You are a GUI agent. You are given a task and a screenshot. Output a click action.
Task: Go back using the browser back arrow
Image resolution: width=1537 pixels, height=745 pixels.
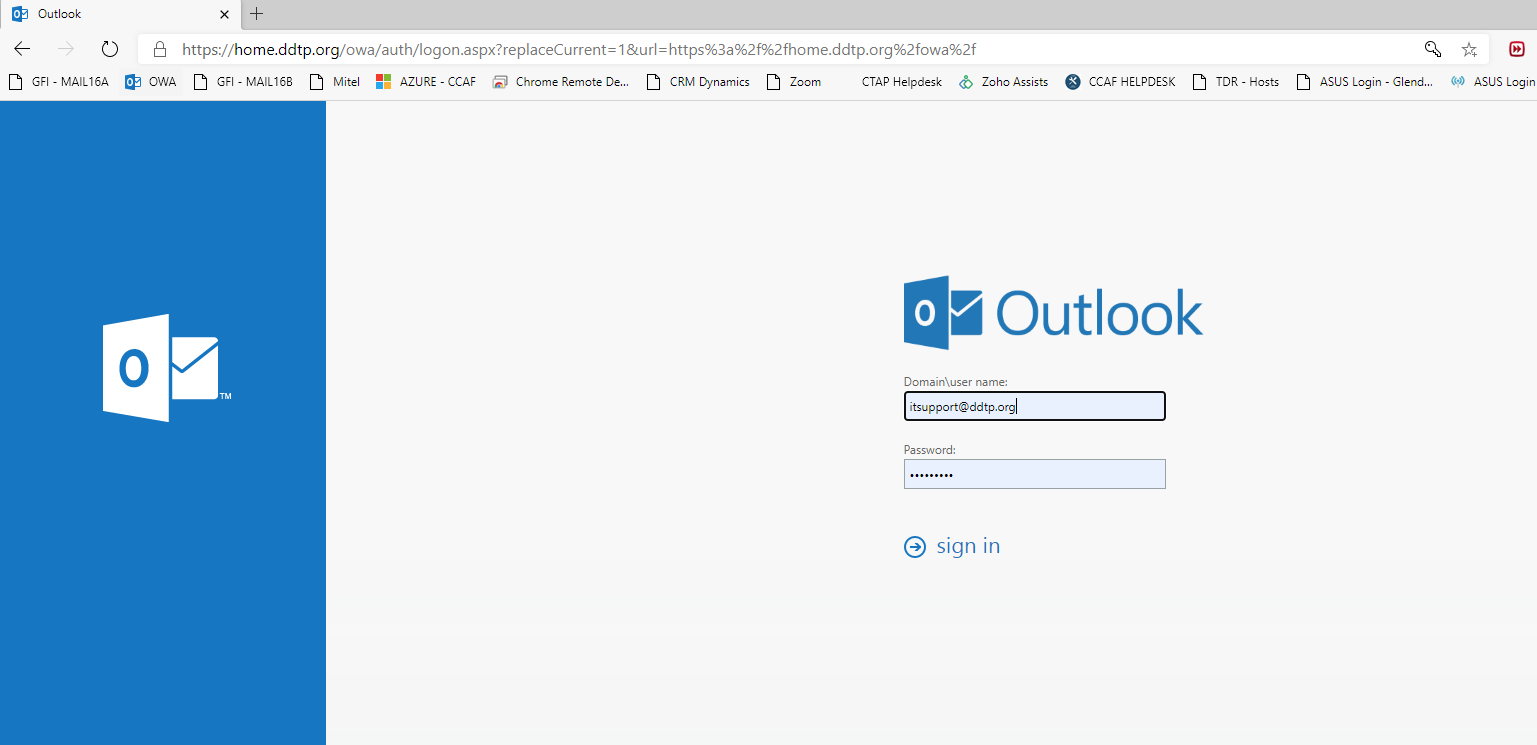[22, 49]
